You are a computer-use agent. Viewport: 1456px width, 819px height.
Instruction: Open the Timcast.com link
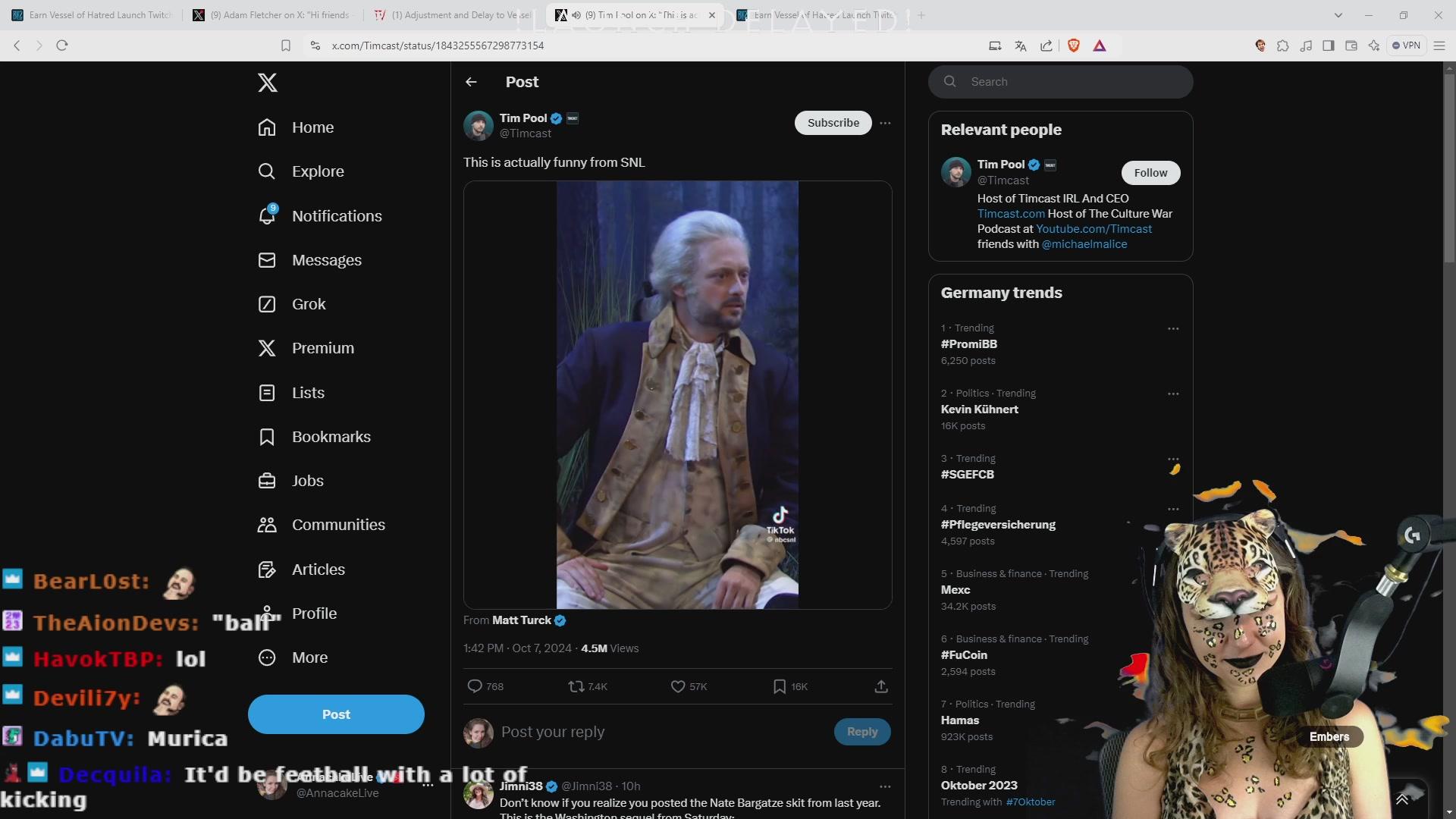point(1011,214)
